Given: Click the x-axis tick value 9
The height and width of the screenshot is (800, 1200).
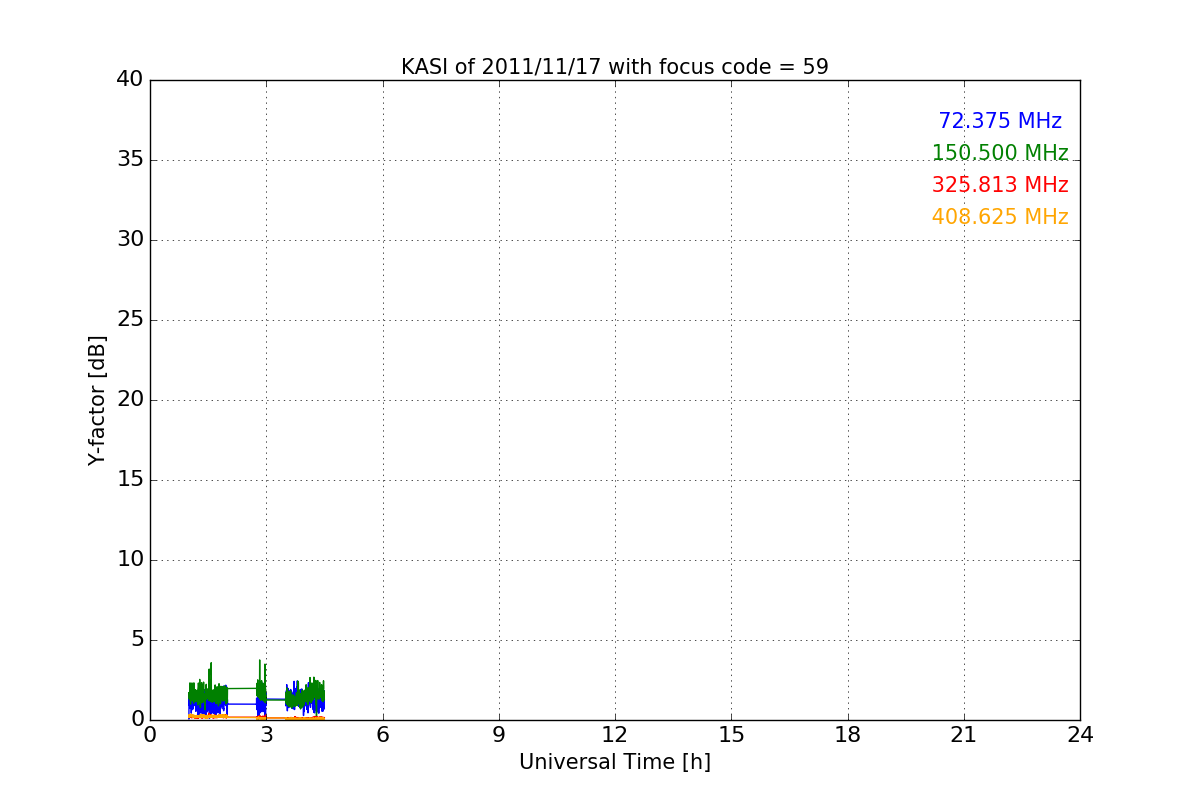Looking at the screenshot, I should tap(499, 735).
